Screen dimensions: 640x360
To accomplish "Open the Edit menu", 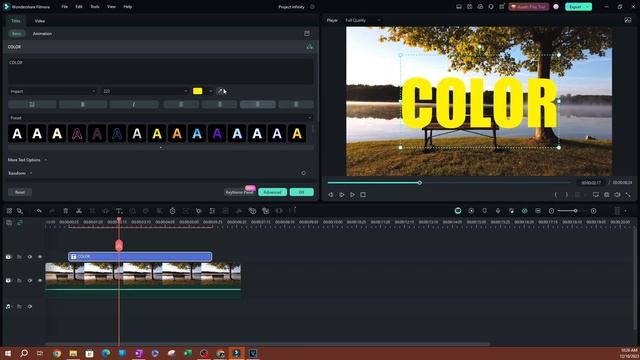I will 79,7.
